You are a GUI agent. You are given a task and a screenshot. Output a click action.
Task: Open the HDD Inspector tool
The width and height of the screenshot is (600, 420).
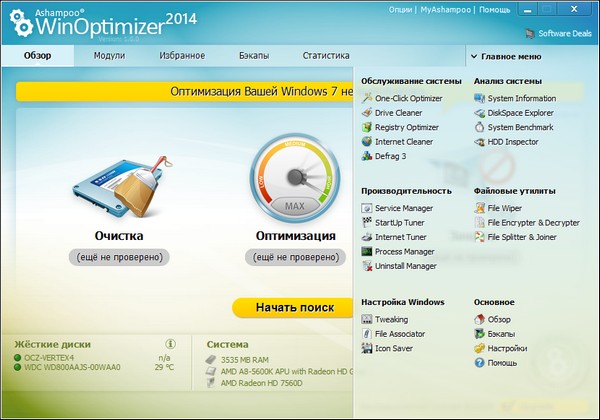[x=513, y=142]
